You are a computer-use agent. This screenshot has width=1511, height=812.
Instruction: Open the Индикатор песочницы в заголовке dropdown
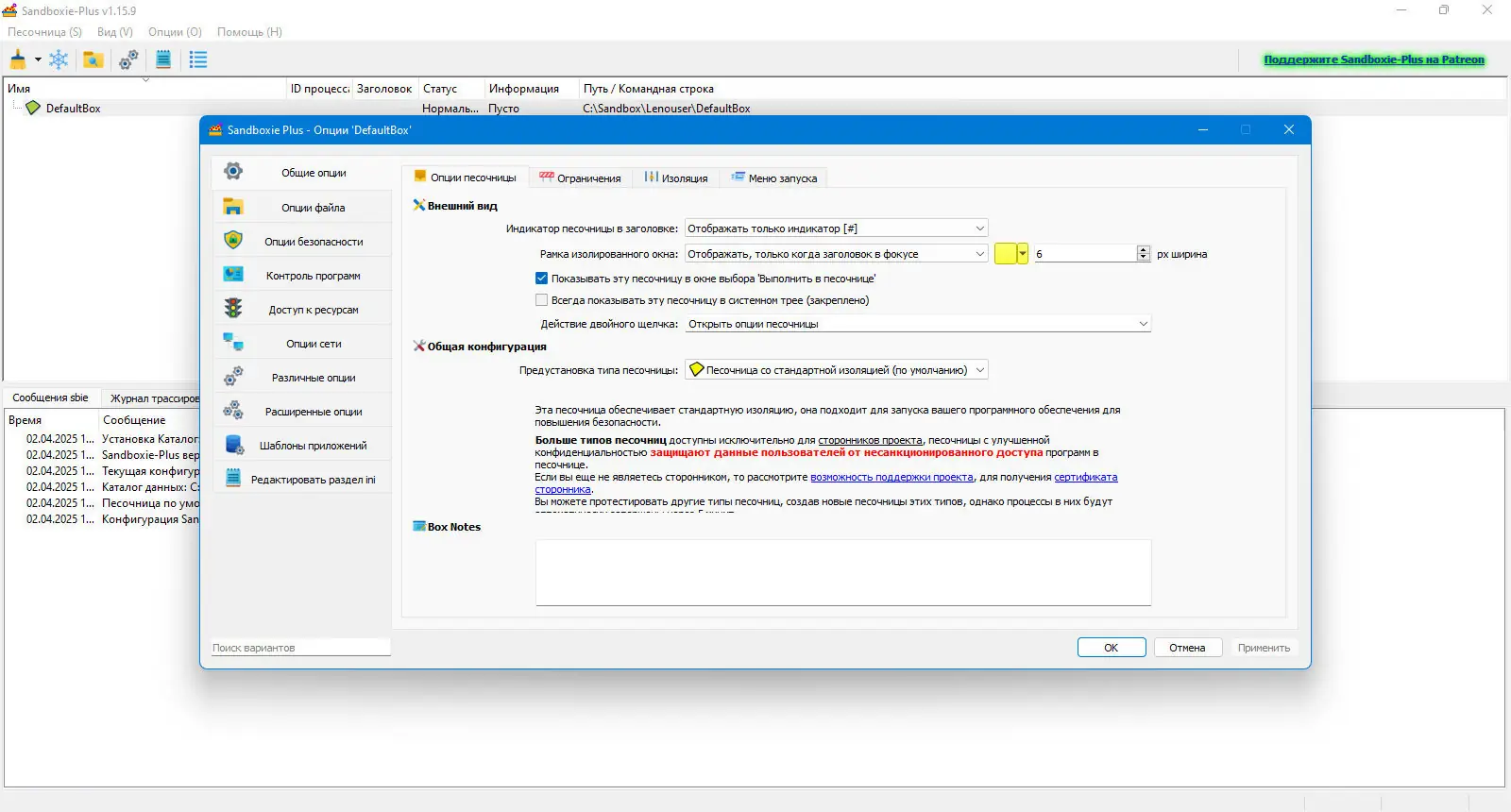point(837,228)
